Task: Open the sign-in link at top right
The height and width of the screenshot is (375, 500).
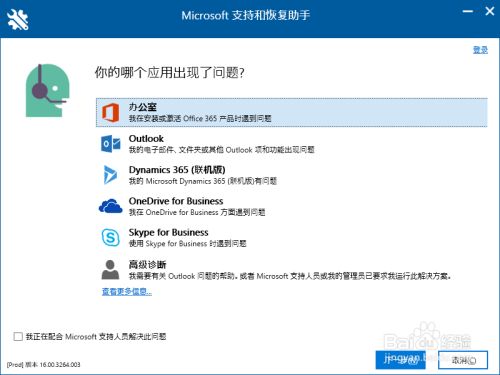Action: coord(480,50)
